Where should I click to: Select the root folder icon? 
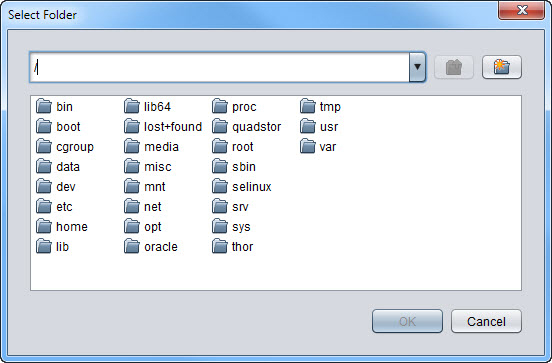pyautogui.click(x=220, y=146)
